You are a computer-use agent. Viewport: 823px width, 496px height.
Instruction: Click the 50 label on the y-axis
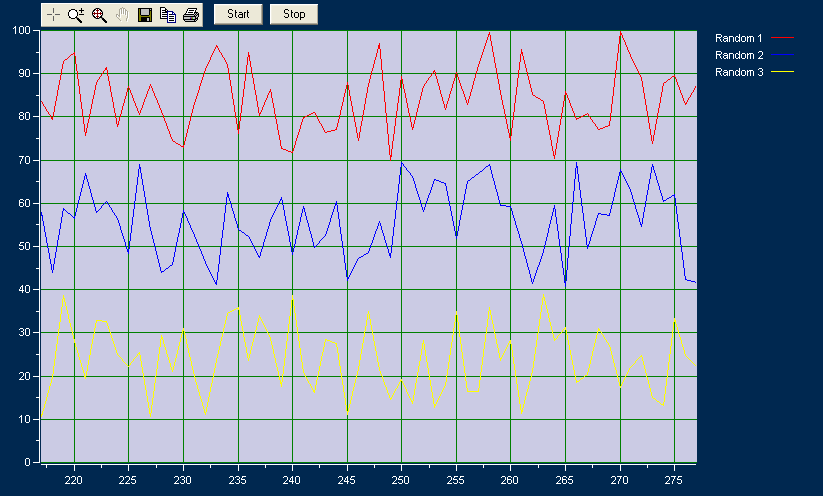pos(25,247)
